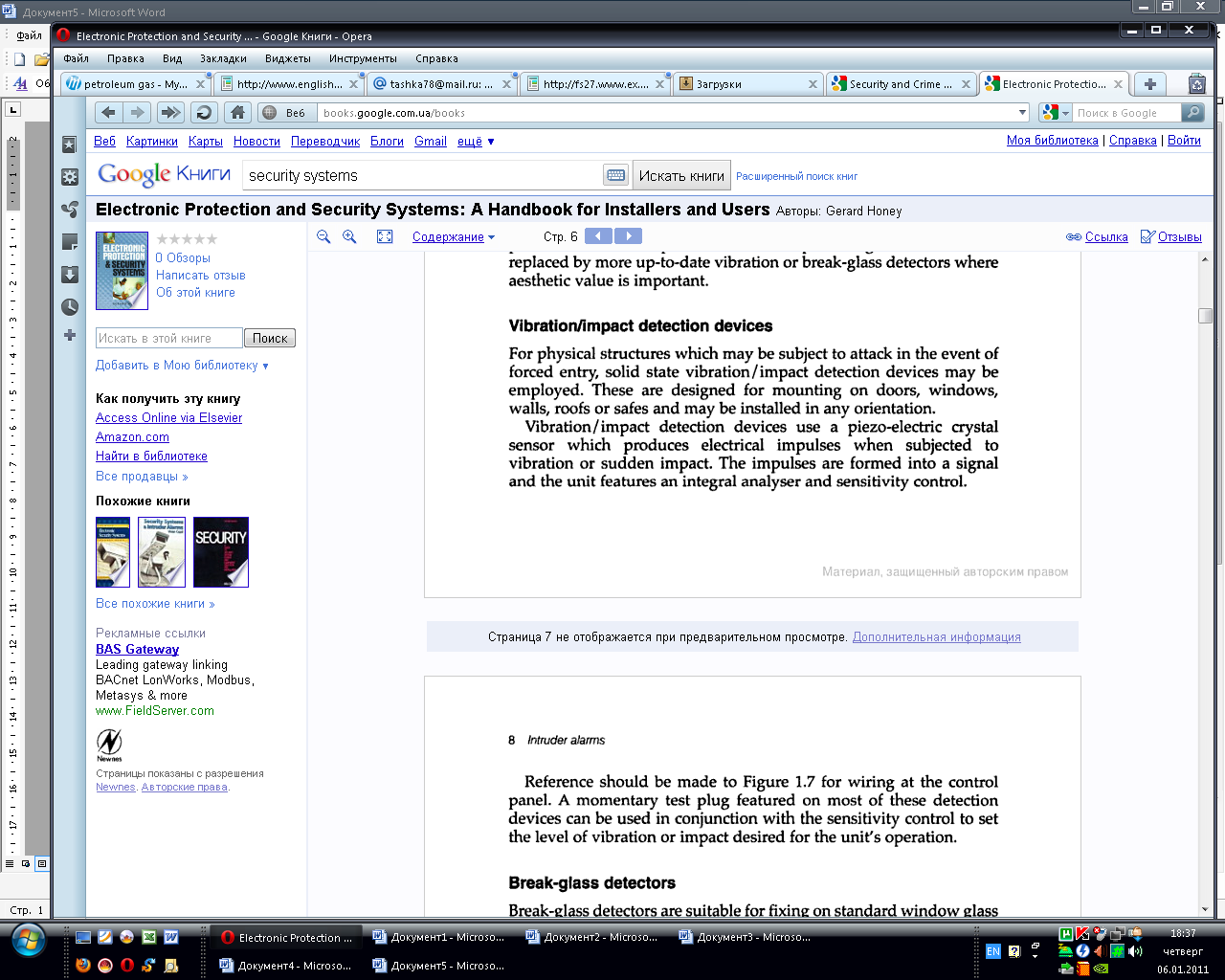Open the Закладки menu
The image size is (1225, 980).
point(223,58)
